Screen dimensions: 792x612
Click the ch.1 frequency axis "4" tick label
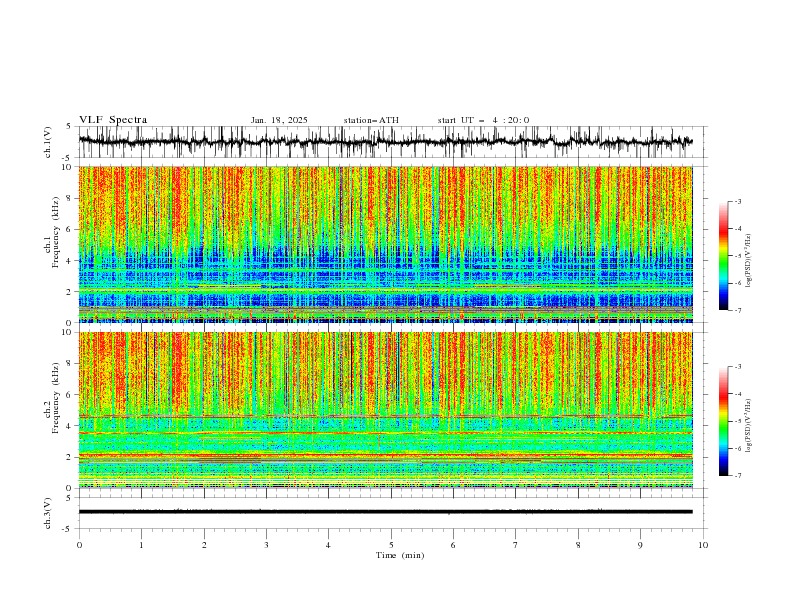coord(71,261)
